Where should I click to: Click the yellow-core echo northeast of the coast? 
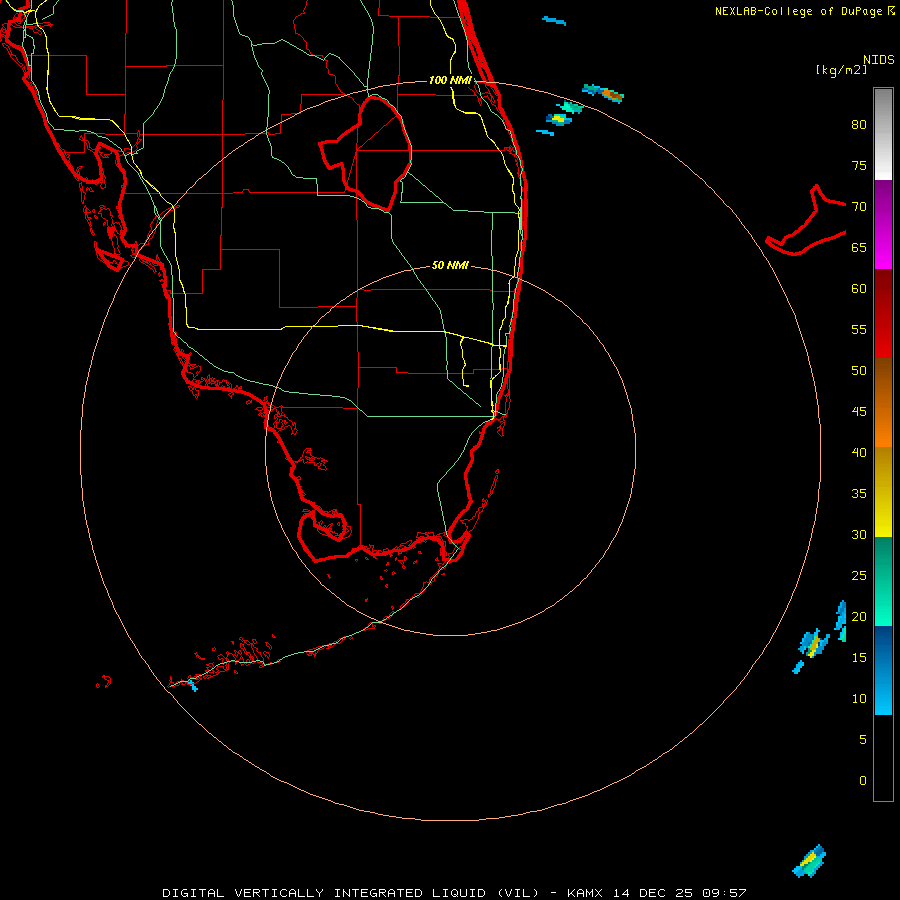point(558,119)
